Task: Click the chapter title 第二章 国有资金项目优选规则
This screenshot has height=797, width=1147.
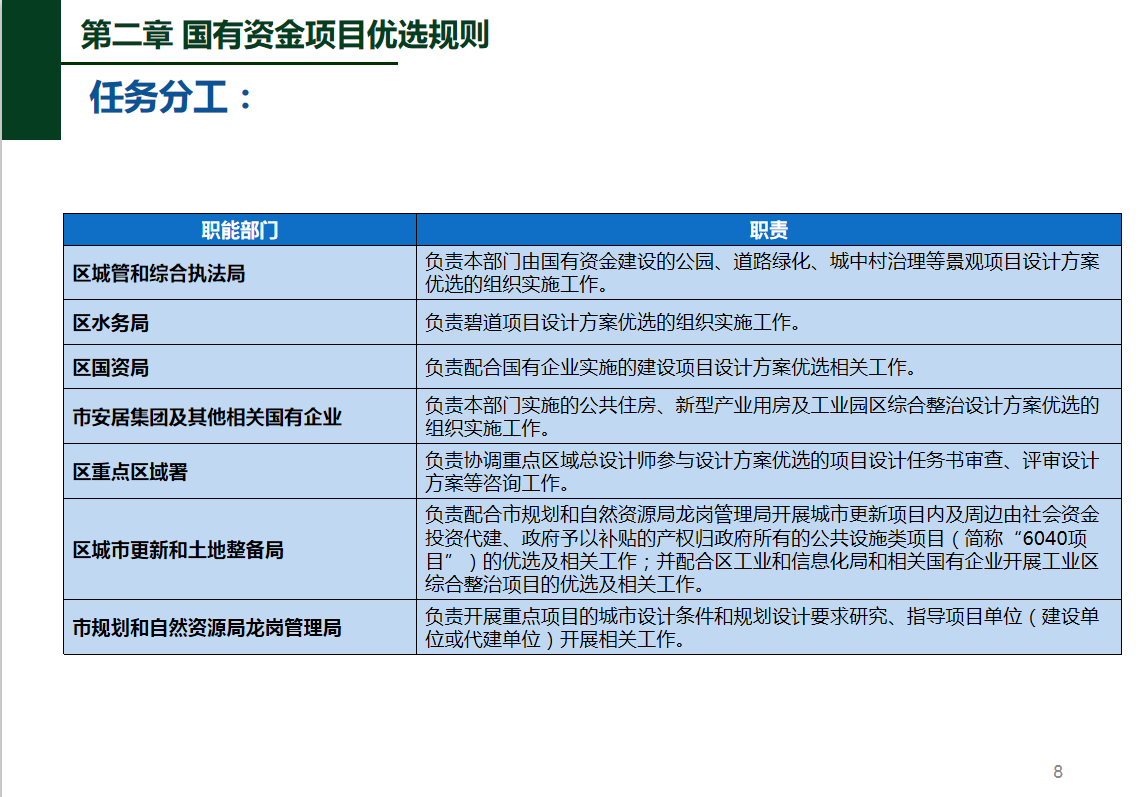Action: coord(284,35)
